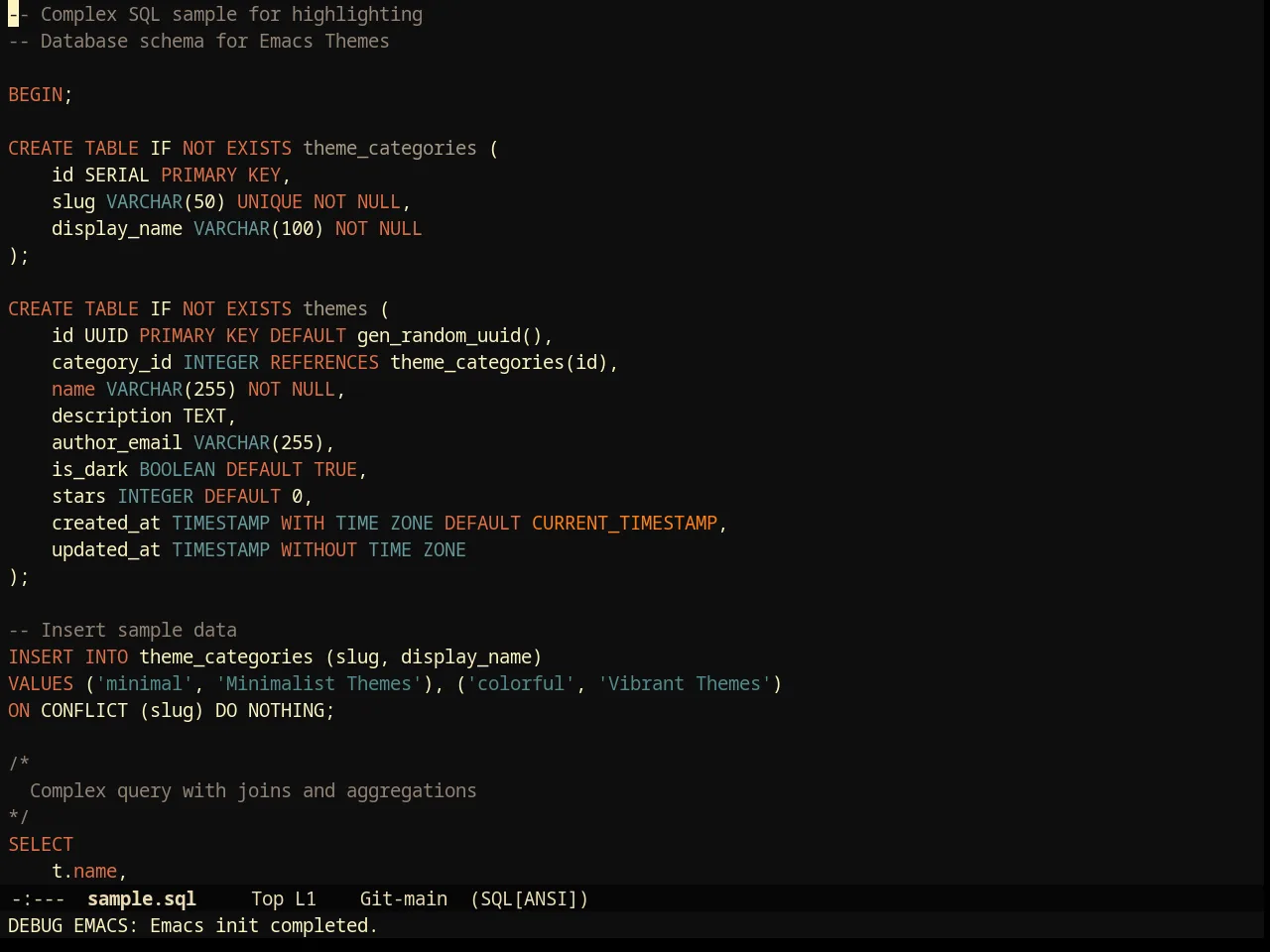Click the string 'Minimalist Themes'

pyautogui.click(x=318, y=683)
